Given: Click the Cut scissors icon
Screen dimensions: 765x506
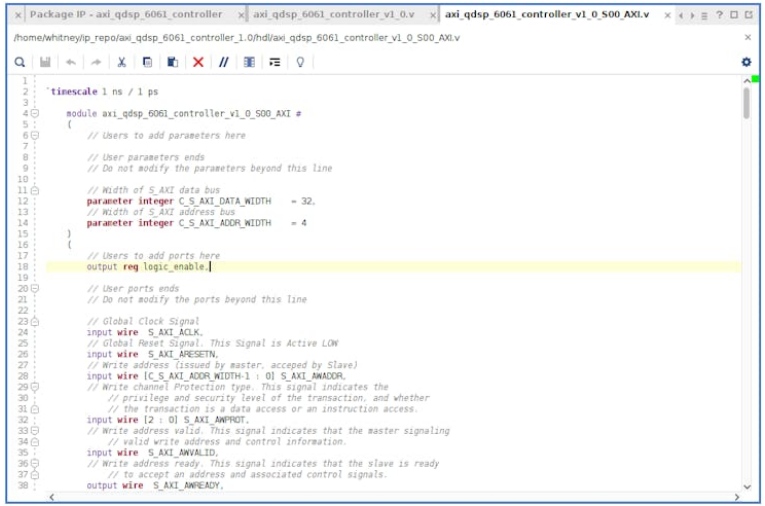Looking at the screenshot, I should coord(122,62).
